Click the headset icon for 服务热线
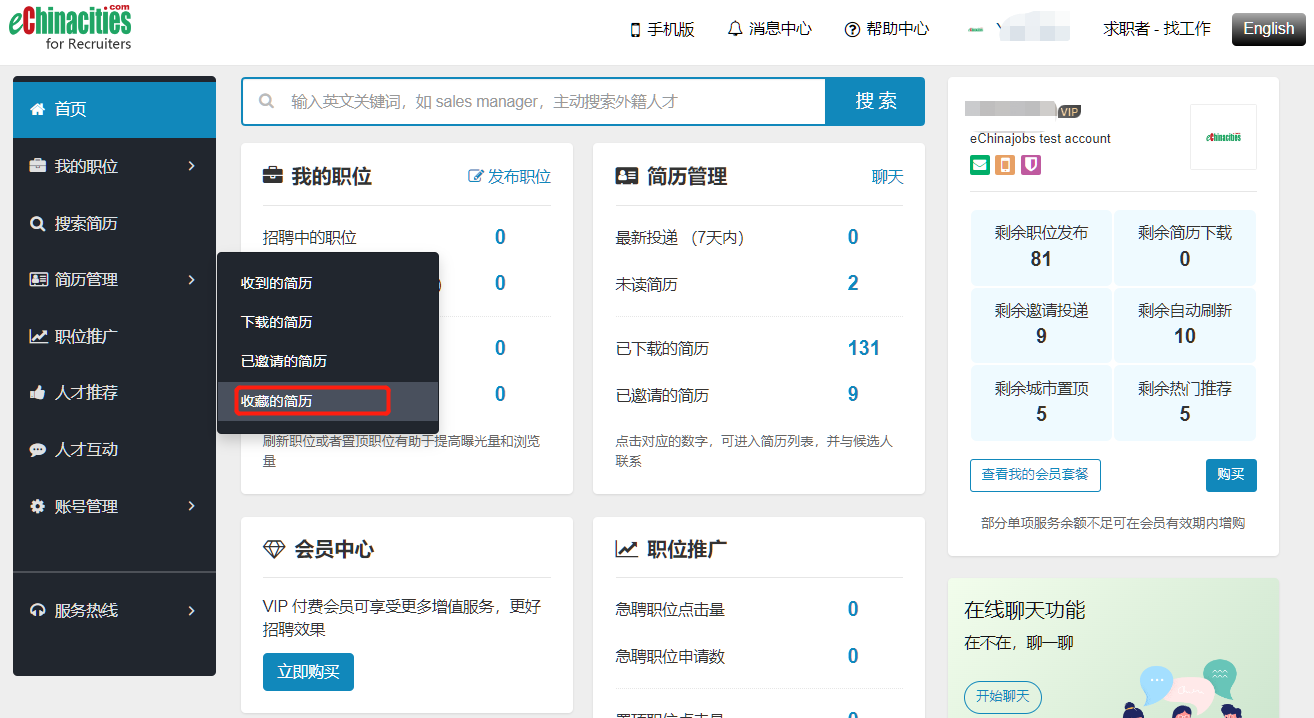 (x=38, y=610)
